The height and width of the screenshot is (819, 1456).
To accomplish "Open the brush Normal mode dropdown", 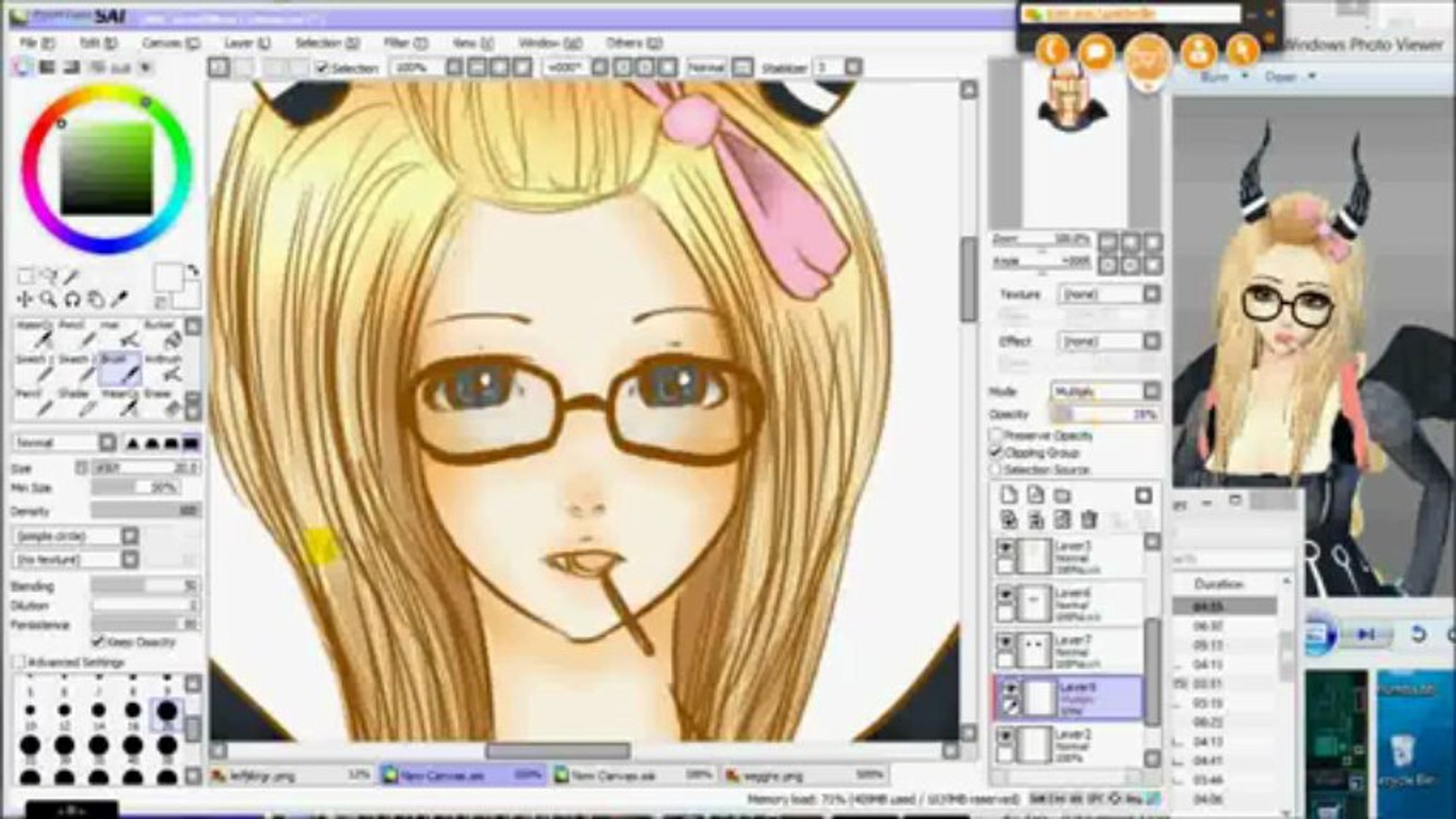I will pos(65,443).
